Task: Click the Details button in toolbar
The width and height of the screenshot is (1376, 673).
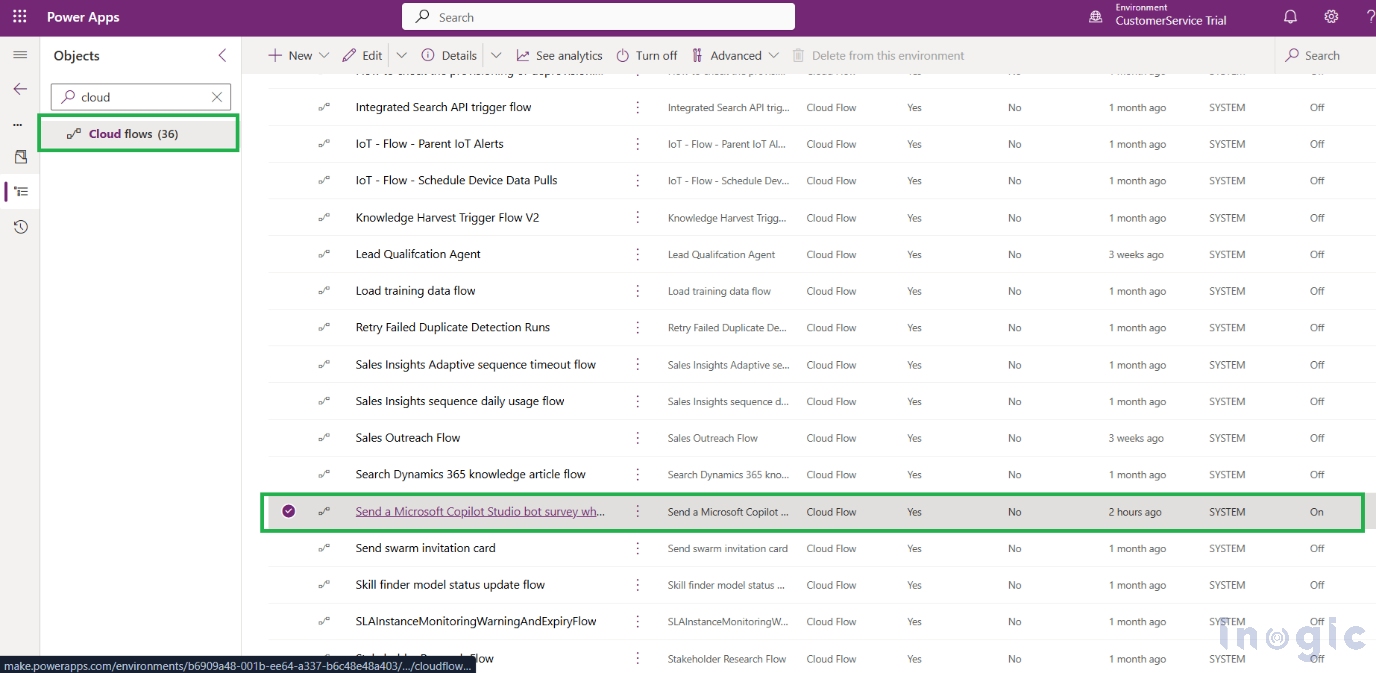Action: [449, 56]
